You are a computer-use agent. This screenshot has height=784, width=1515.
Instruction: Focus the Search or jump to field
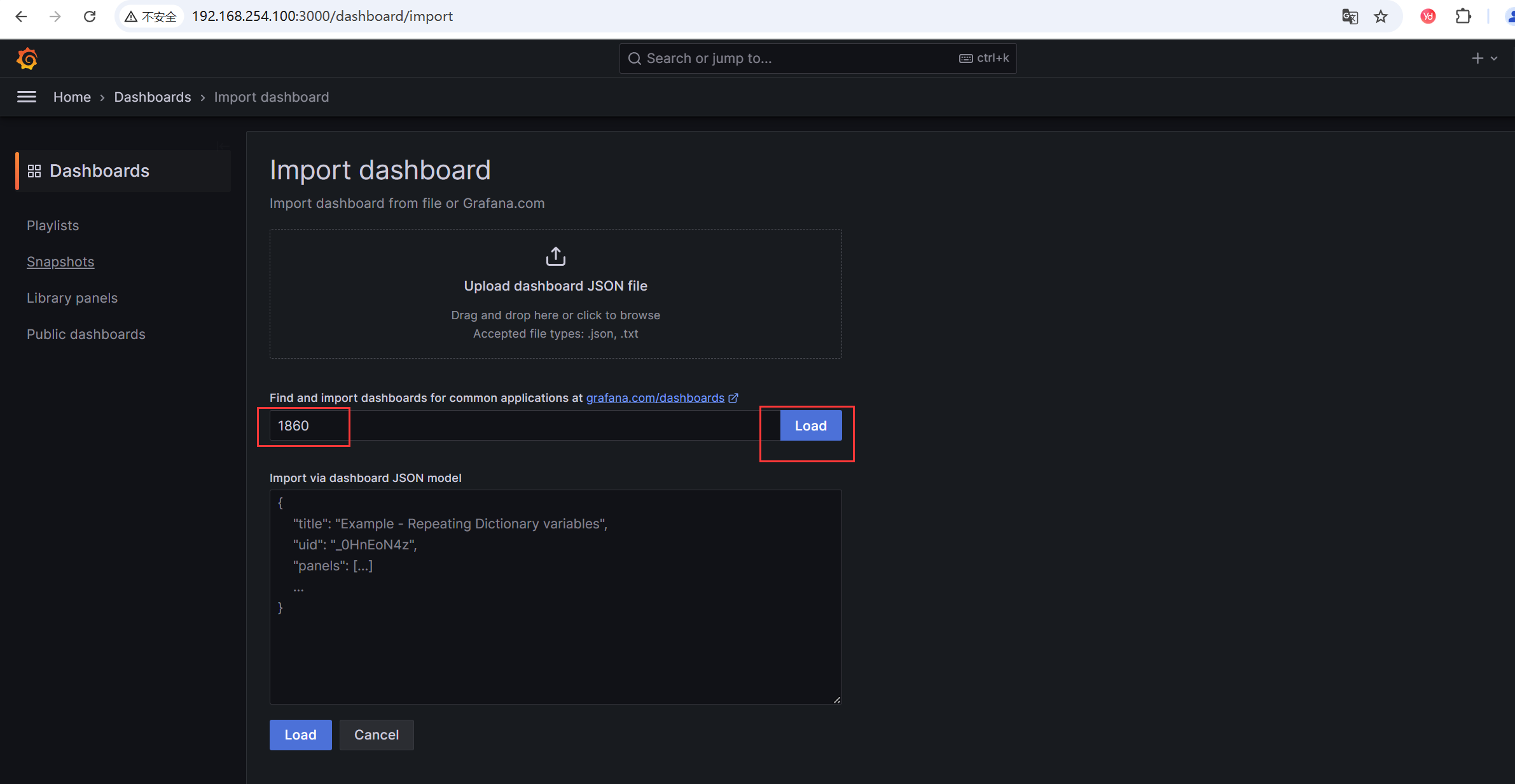pos(795,58)
